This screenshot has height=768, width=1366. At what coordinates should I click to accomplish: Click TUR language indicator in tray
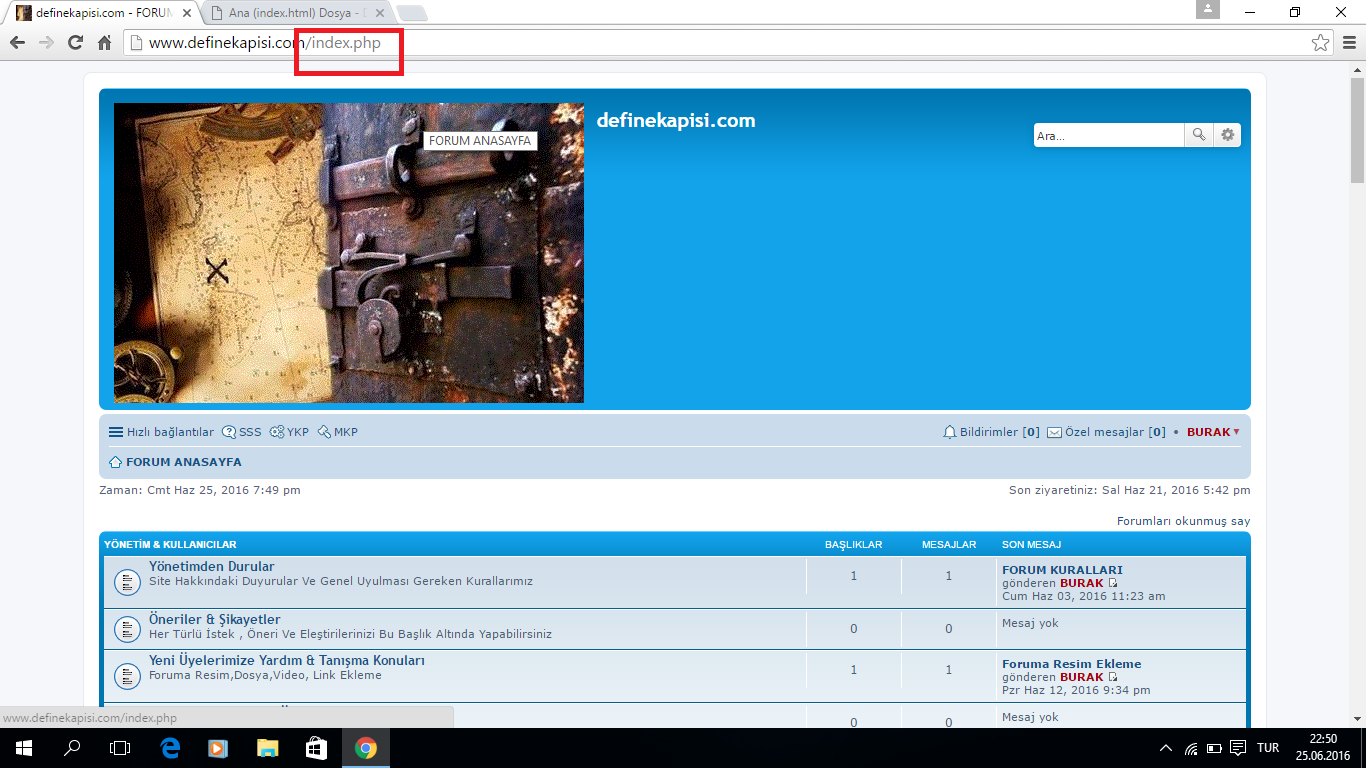click(x=1268, y=748)
